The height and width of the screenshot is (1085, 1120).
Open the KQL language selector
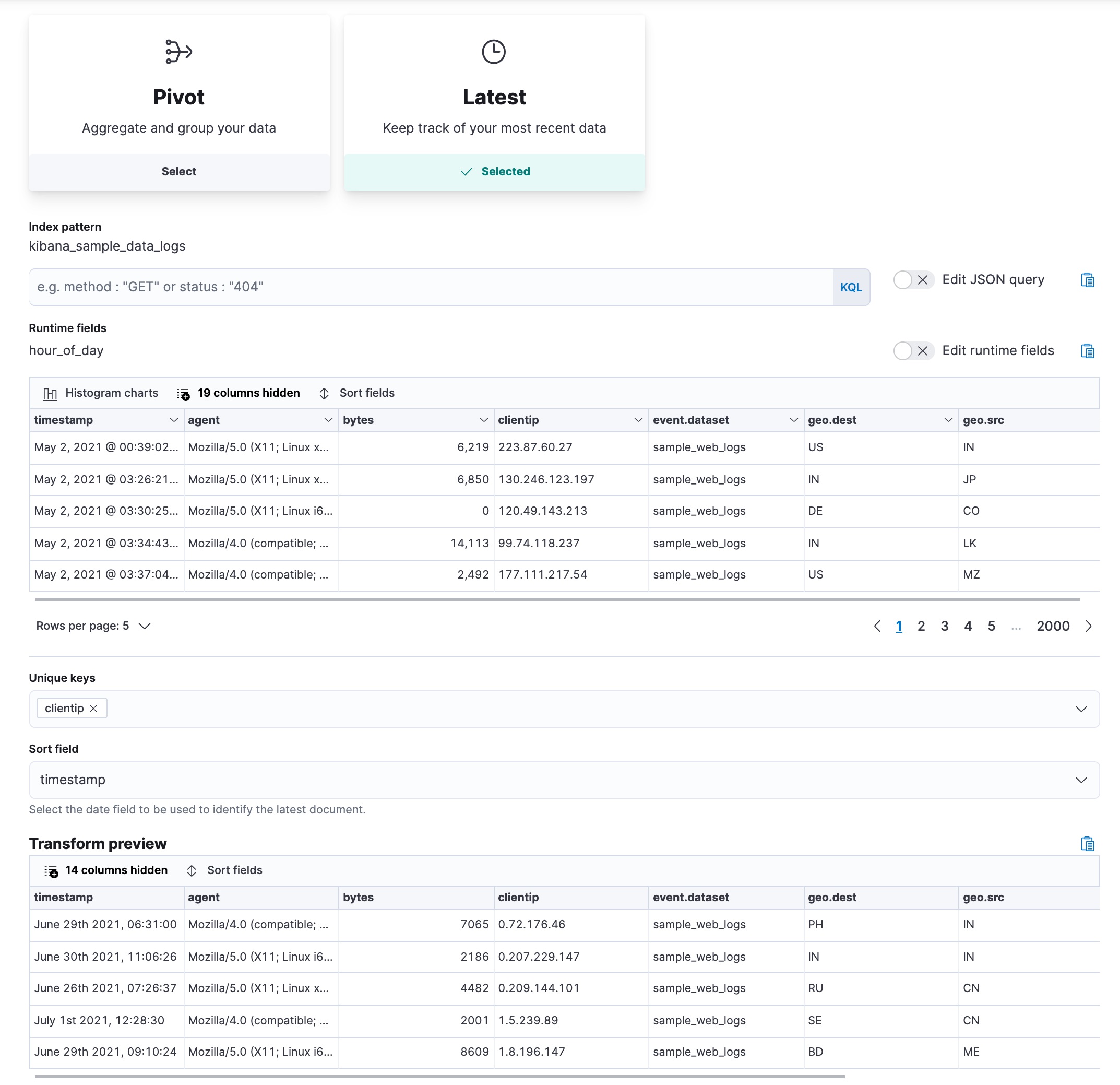tap(851, 287)
